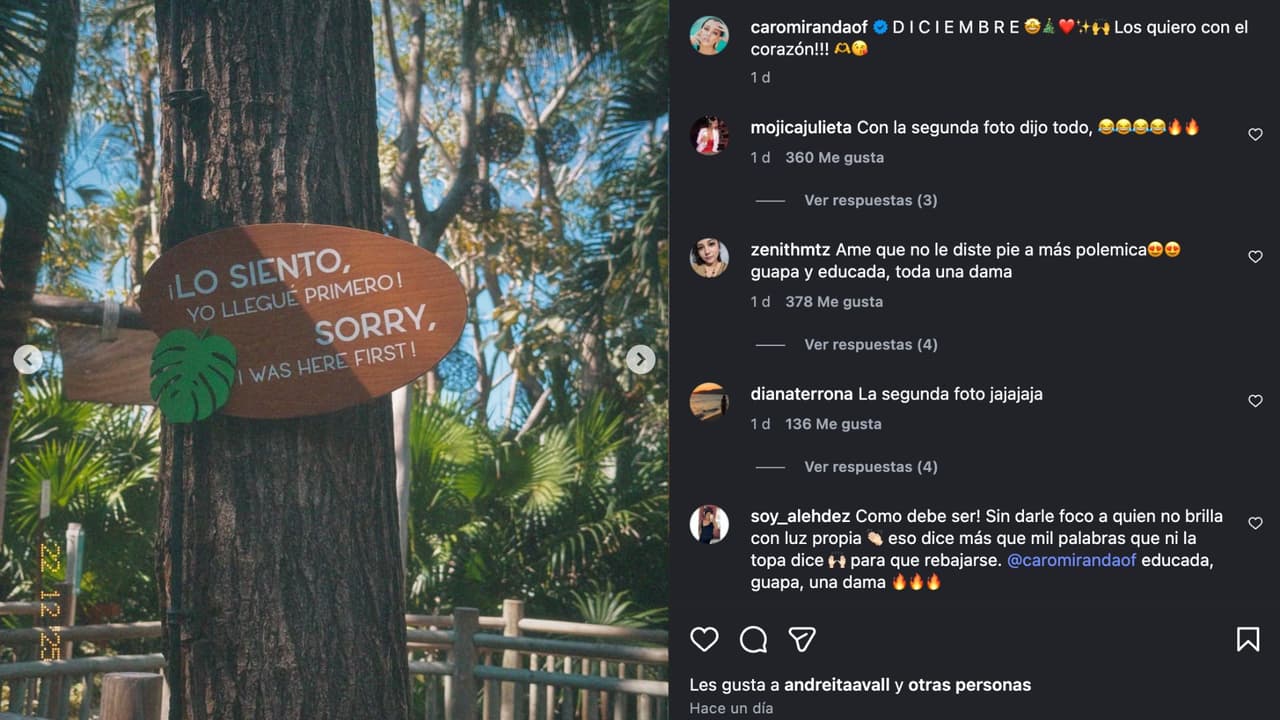
Task: Save post with the bookmark icon
Action: [x=1248, y=639]
